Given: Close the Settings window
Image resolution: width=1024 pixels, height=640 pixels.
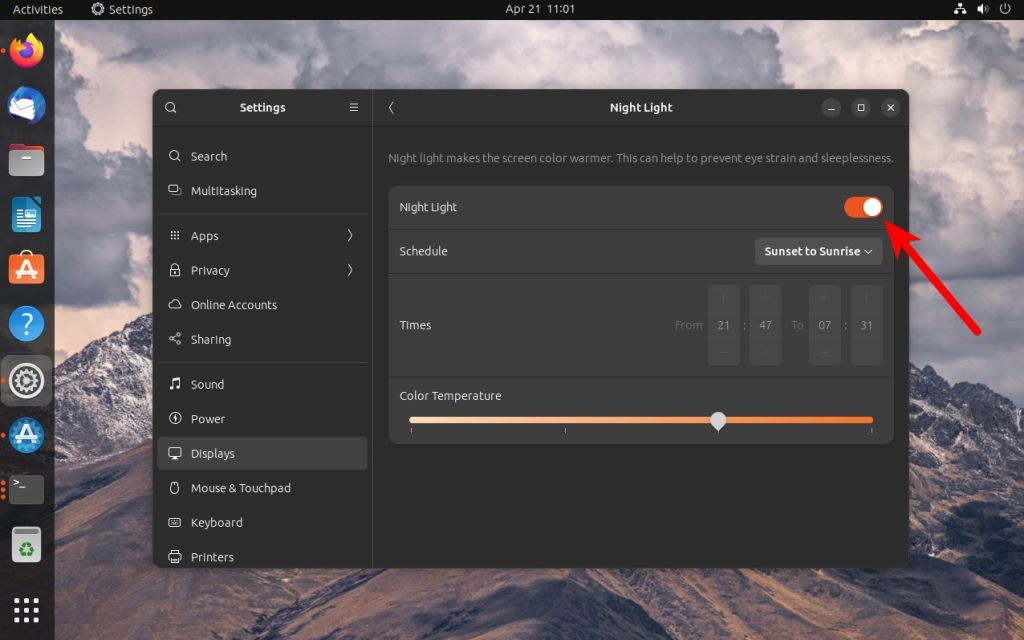Looking at the screenshot, I should [x=891, y=108].
